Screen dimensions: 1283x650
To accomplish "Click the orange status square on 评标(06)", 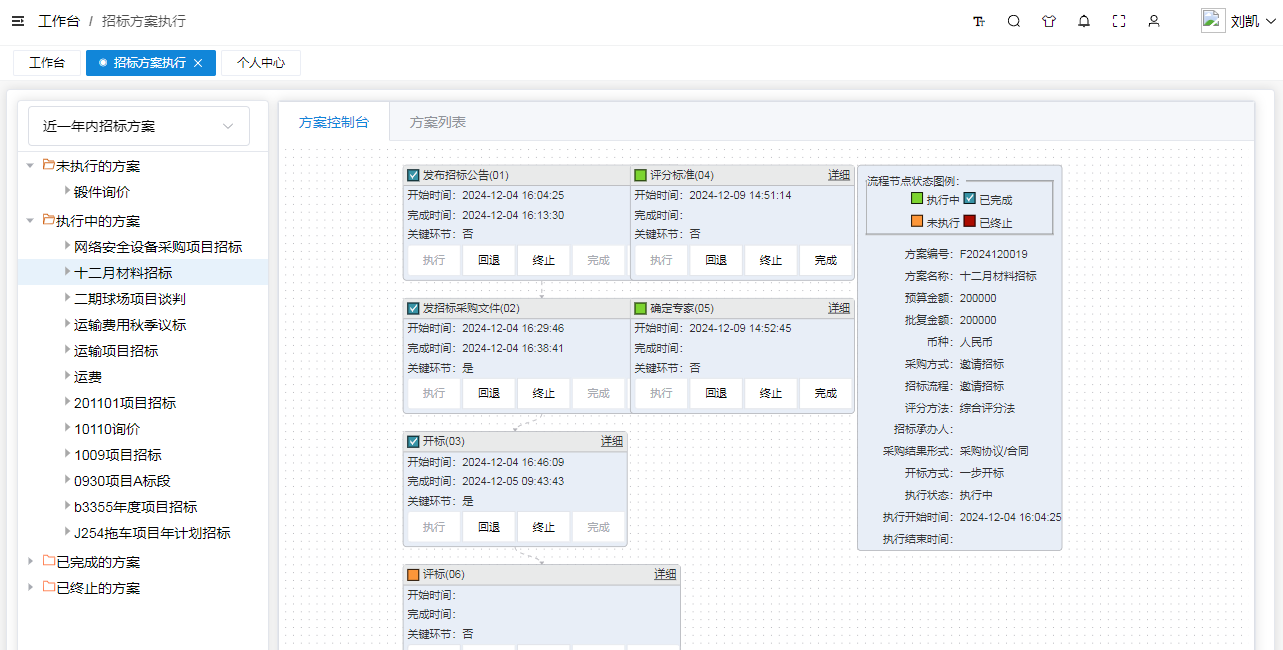I will pos(413,574).
